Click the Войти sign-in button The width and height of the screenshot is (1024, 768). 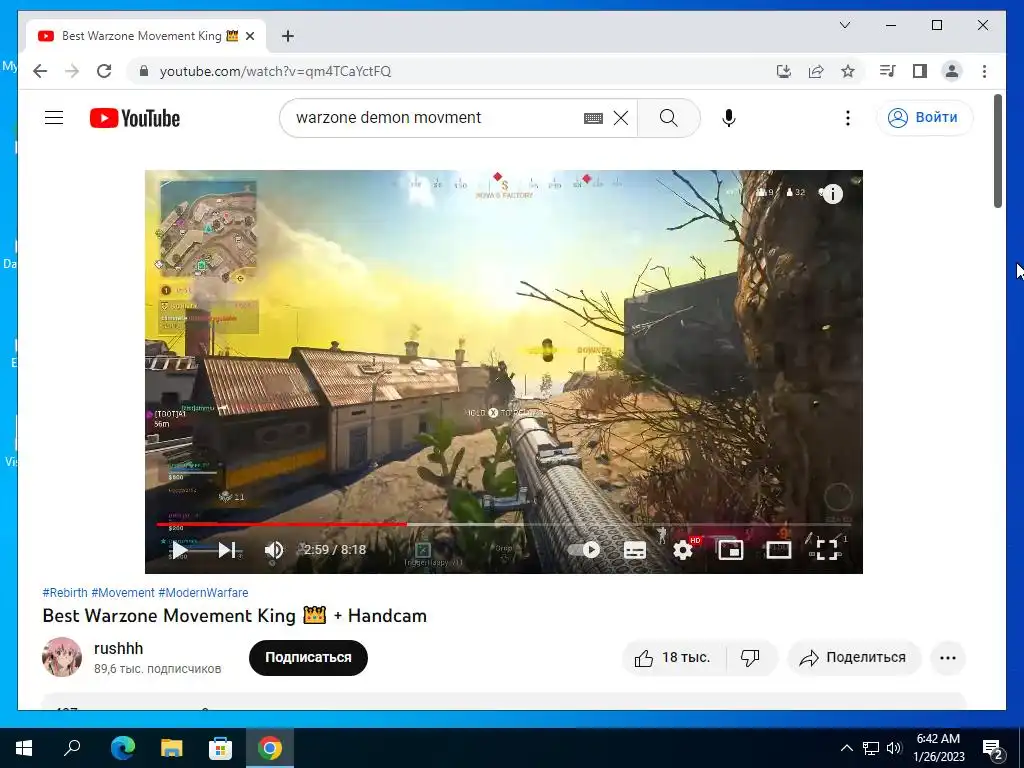(x=924, y=118)
